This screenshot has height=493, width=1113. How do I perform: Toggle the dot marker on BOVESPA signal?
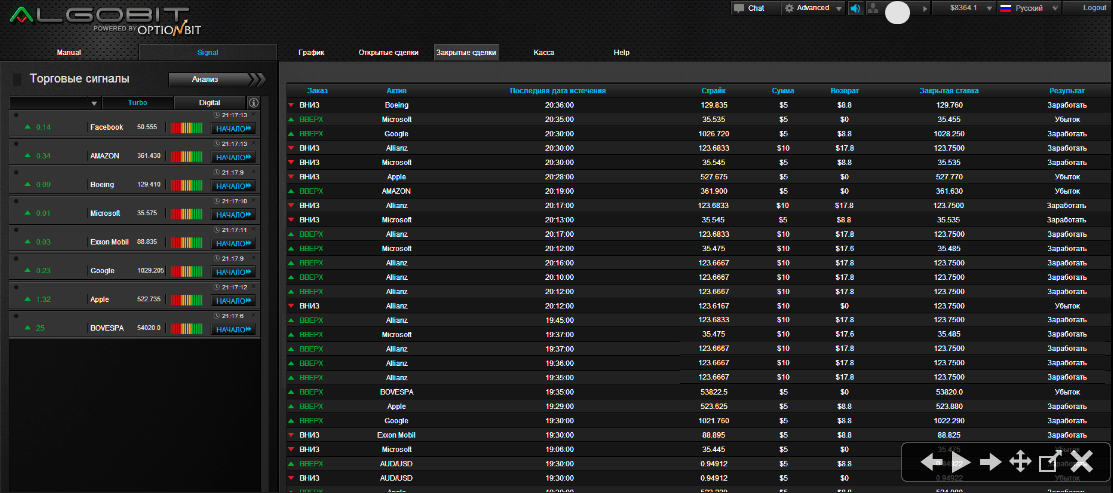[x=16, y=316]
